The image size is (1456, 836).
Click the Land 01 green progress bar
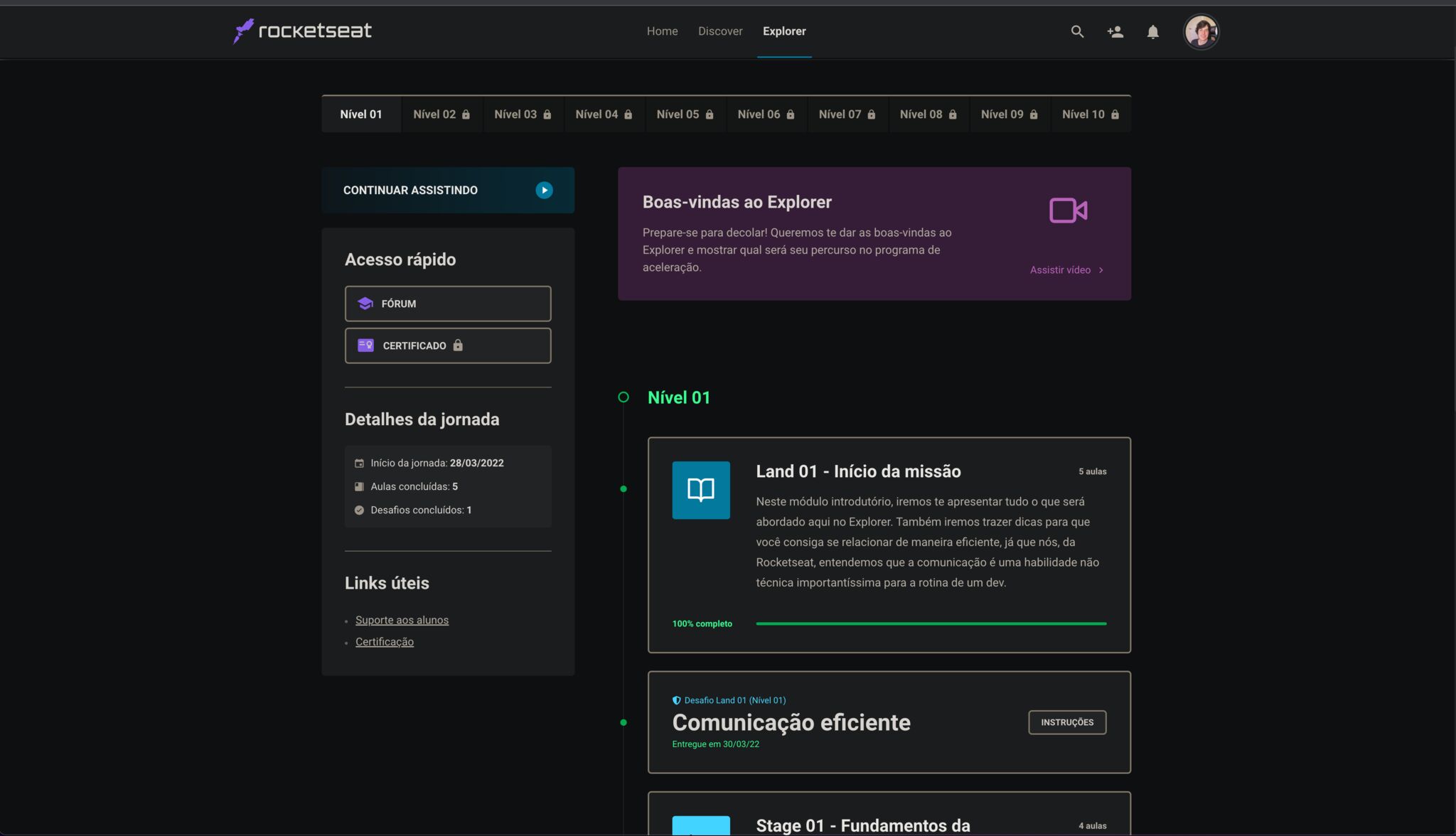coord(931,623)
